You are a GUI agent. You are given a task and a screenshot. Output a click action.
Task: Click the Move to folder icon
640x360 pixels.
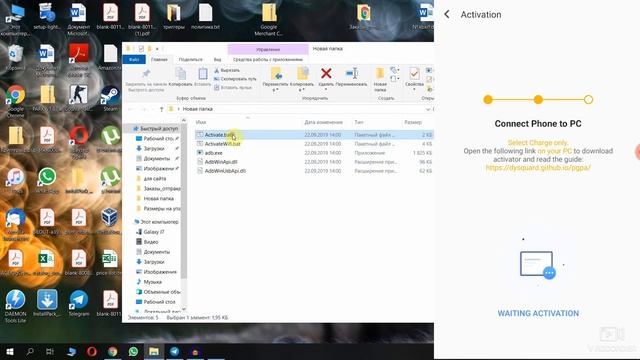click(x=276, y=74)
